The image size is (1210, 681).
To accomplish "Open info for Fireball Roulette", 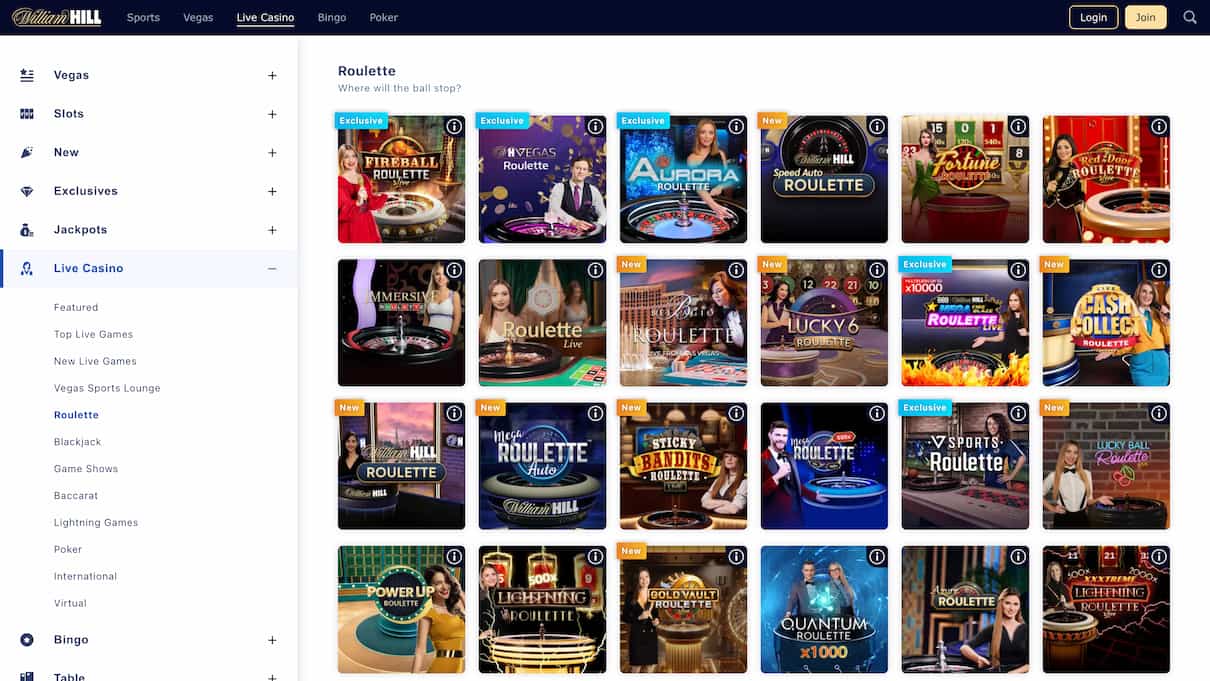I will click(454, 127).
